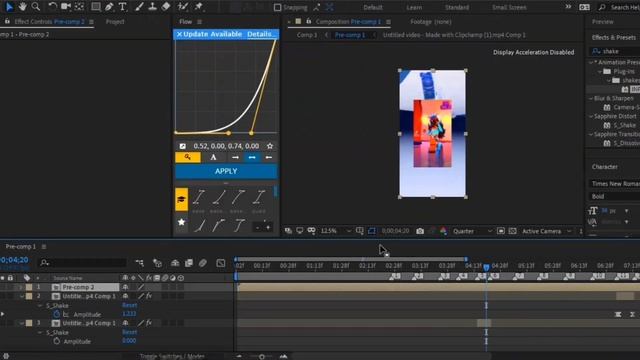Select the Pan Behind anchor tool
Image resolution: width=640 pixels, height=360 pixels.
point(79,7)
